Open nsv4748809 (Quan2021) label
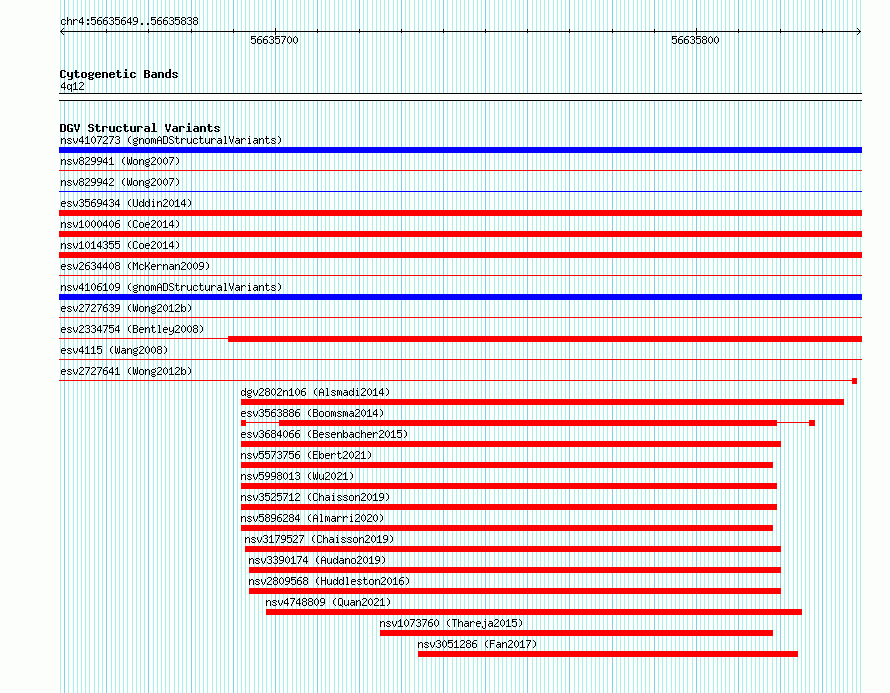This screenshot has height=693, width=890. [328, 602]
